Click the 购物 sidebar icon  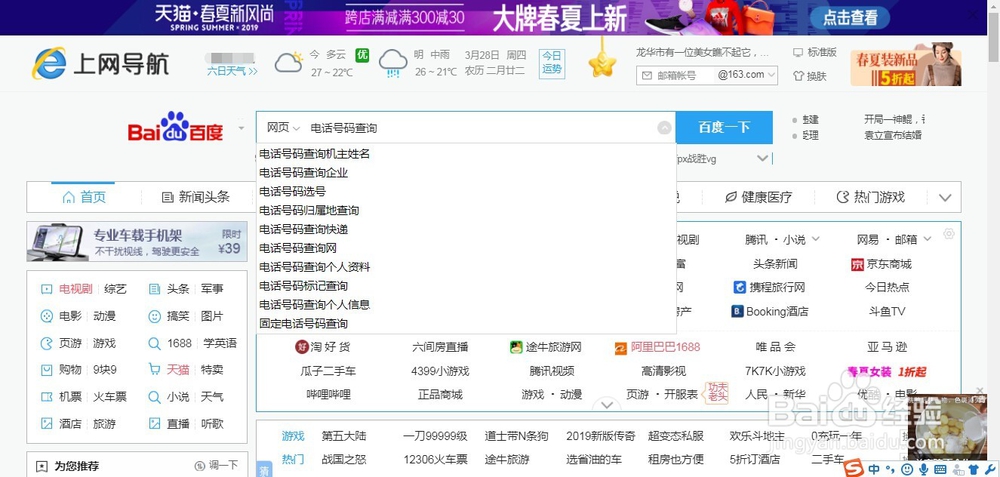point(47,370)
